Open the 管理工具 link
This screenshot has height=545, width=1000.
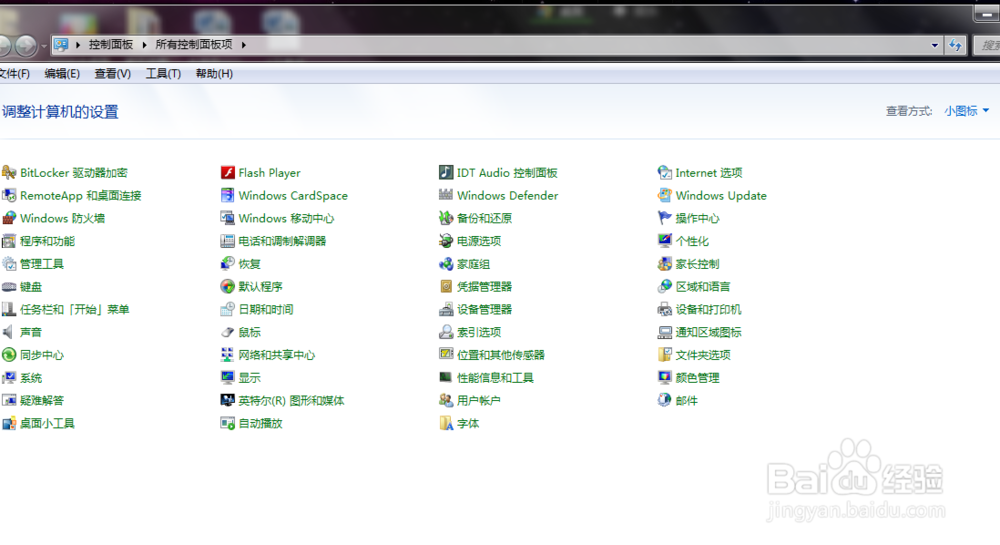pyautogui.click(x=42, y=264)
